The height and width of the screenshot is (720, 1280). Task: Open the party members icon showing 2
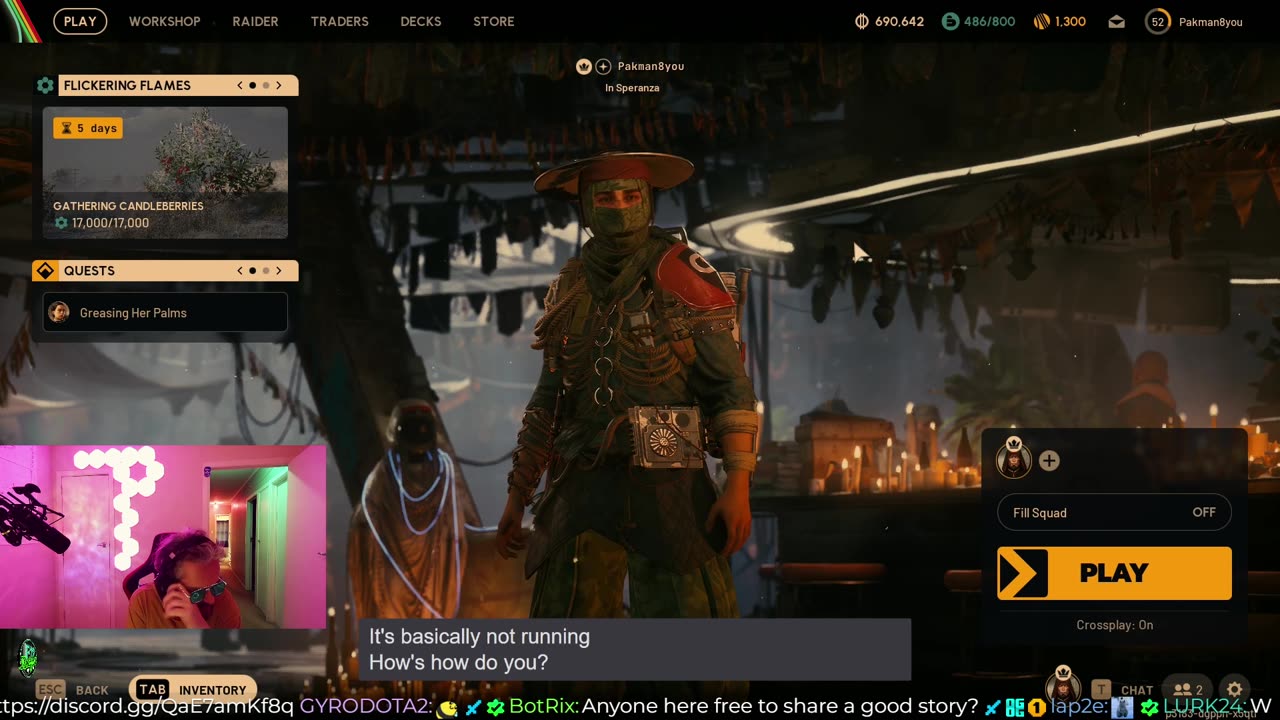[1188, 689]
